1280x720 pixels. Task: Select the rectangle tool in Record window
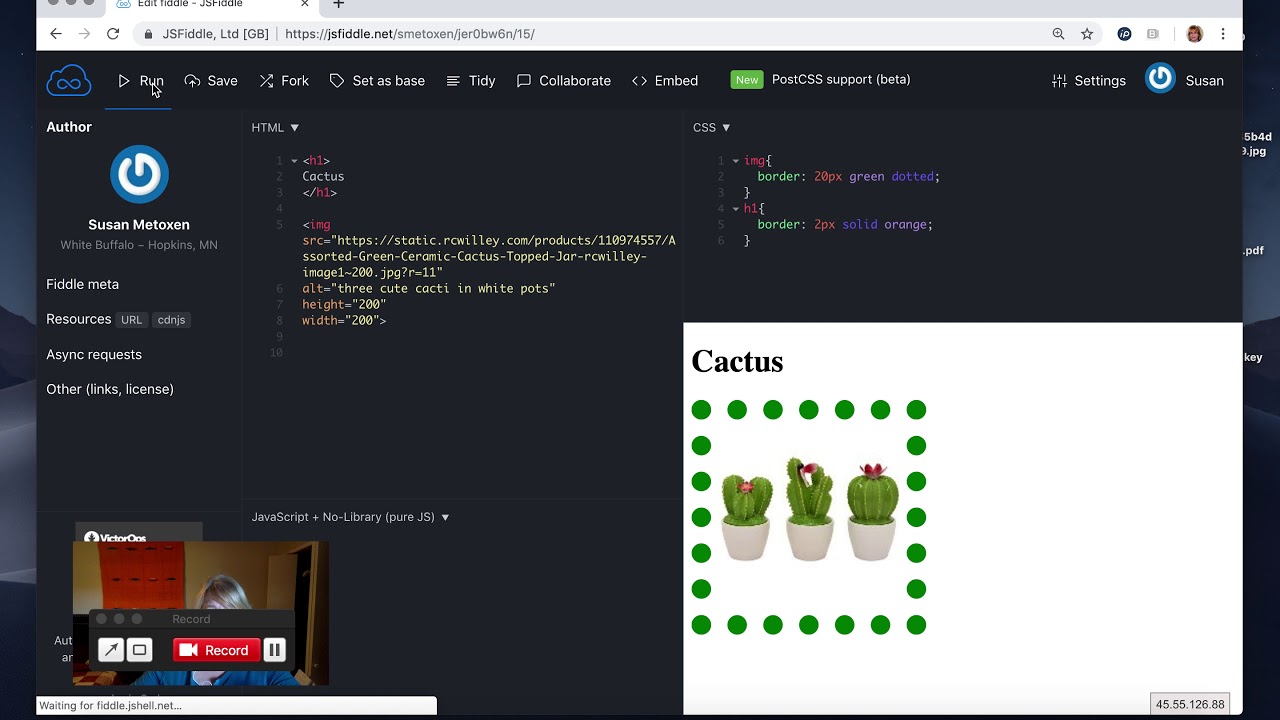140,650
